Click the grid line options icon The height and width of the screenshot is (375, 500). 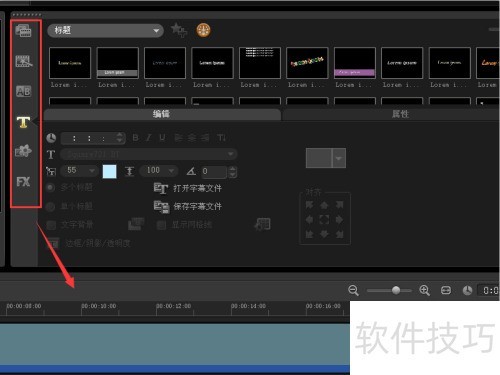(x=262, y=224)
